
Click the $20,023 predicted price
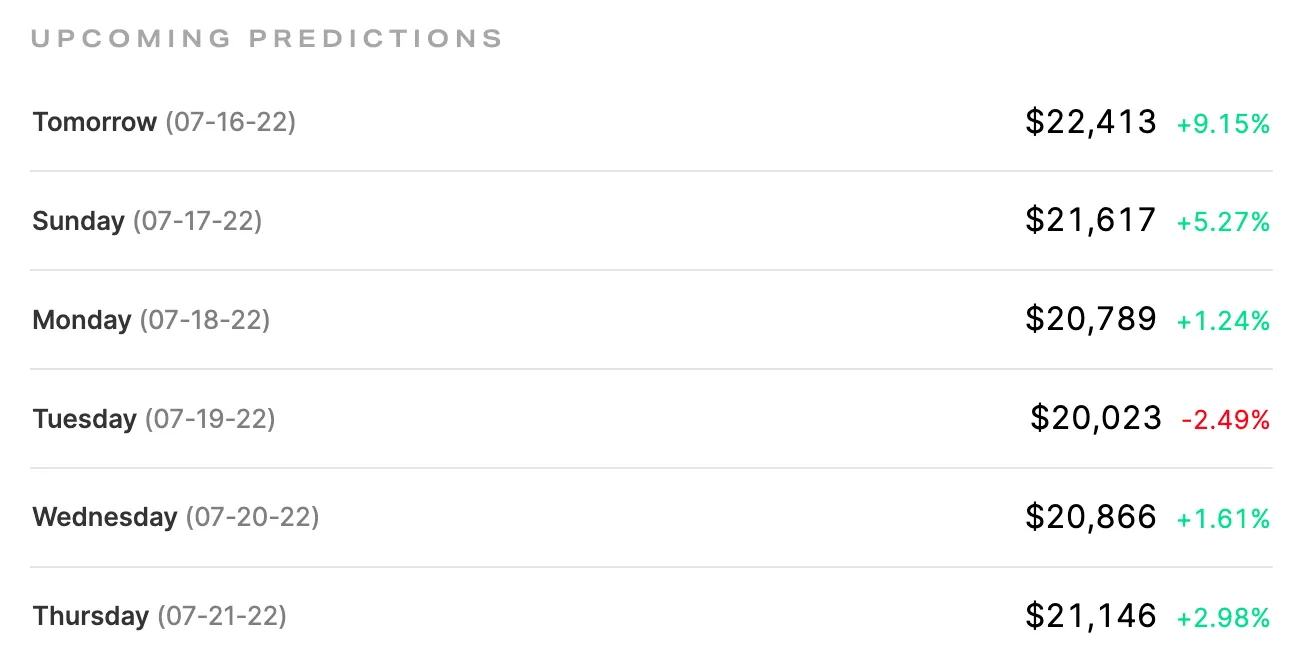tap(1096, 418)
